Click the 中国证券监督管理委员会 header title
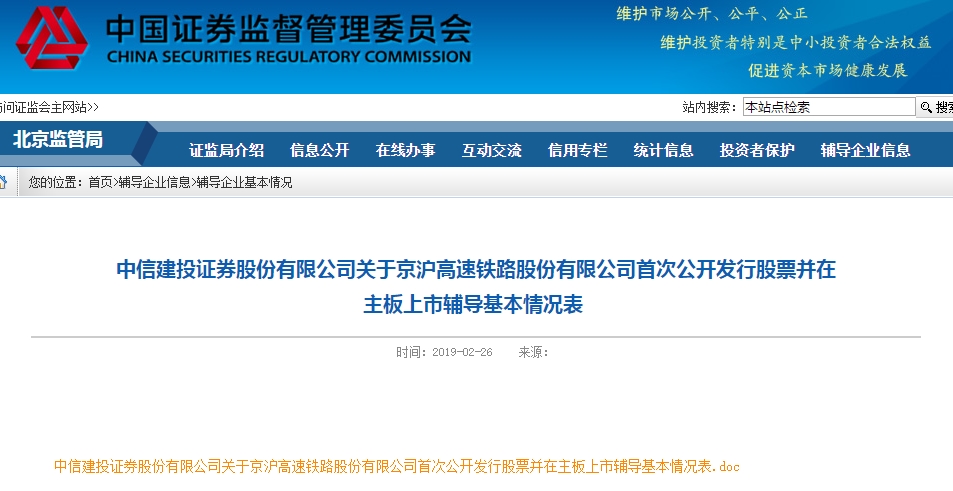The height and width of the screenshot is (491, 953). click(x=289, y=30)
